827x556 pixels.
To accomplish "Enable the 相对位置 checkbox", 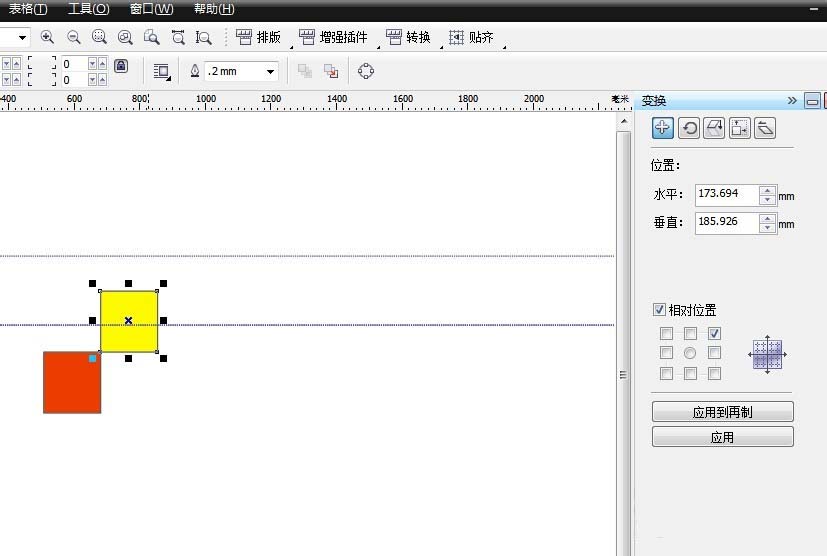I will pos(659,310).
